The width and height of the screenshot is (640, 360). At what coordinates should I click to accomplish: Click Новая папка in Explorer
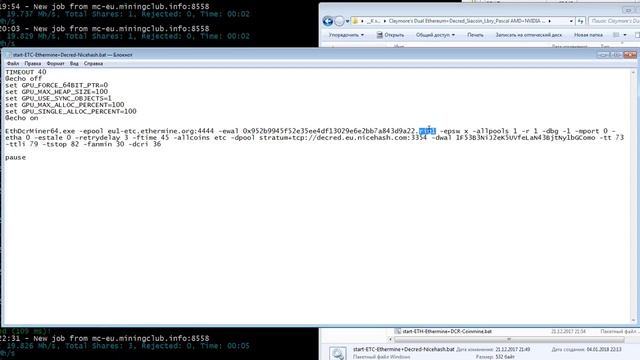pos(588,35)
